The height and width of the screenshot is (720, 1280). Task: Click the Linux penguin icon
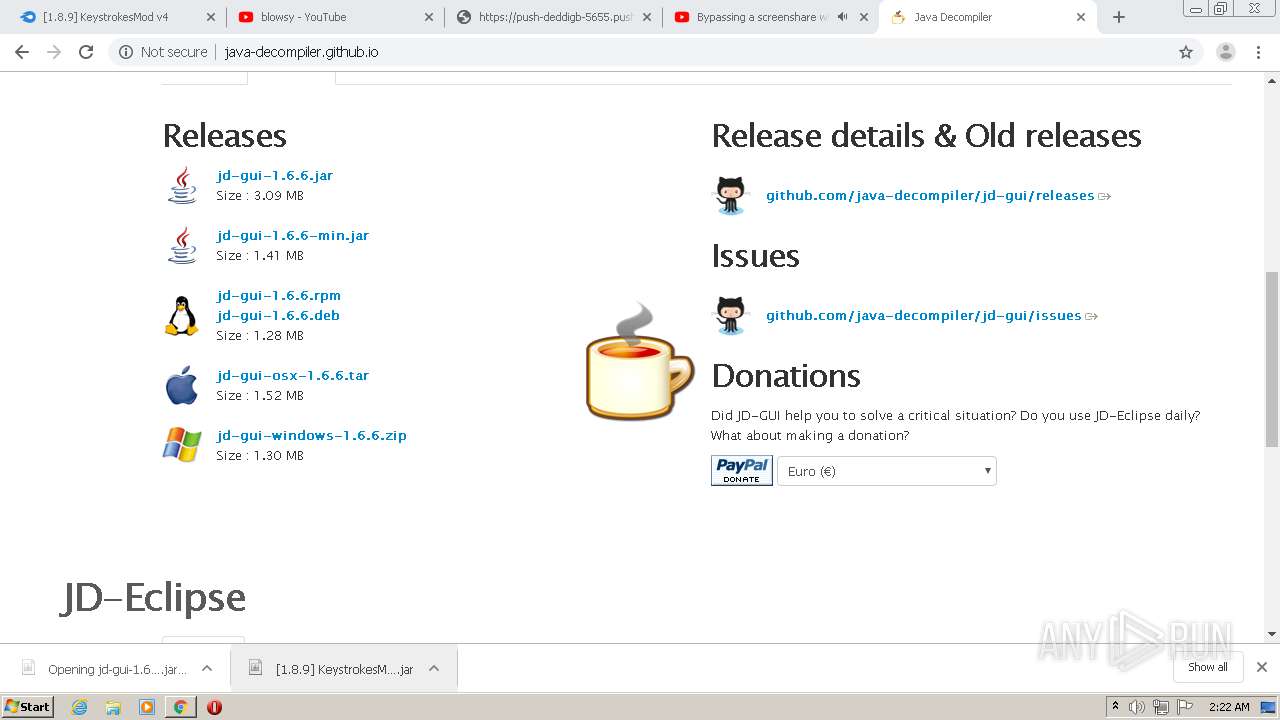click(182, 315)
